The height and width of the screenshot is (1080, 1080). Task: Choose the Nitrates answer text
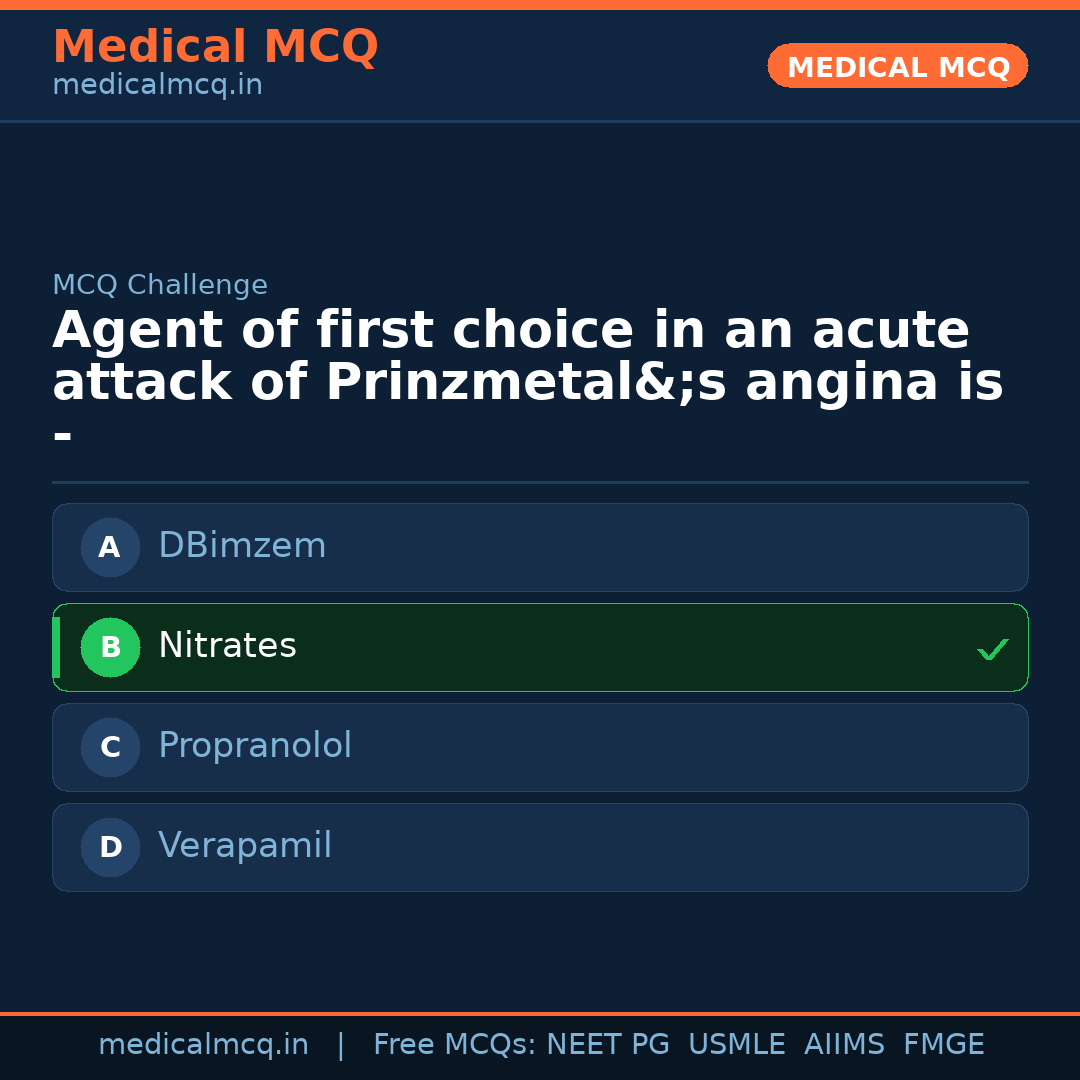click(227, 646)
